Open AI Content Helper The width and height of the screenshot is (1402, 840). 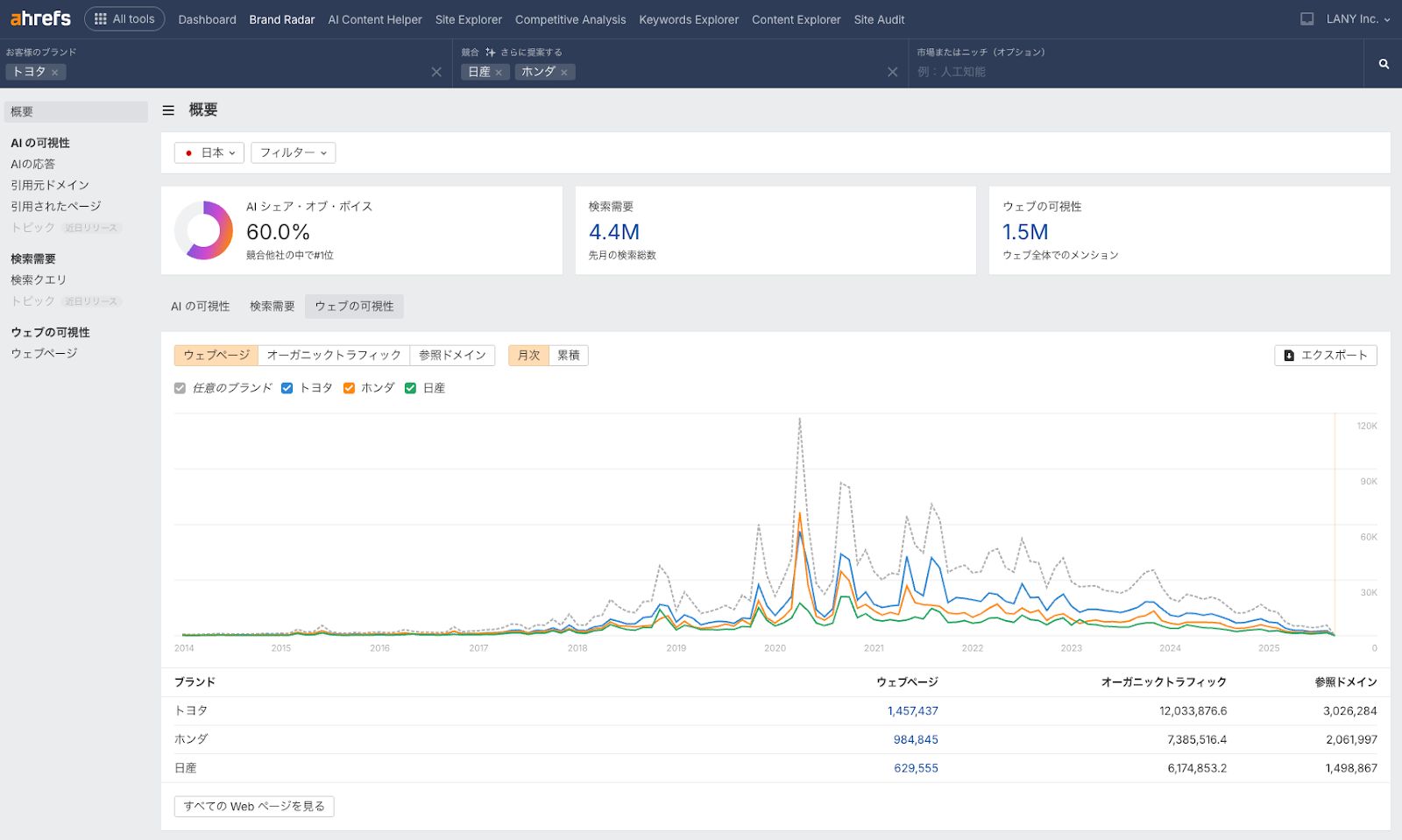(375, 19)
